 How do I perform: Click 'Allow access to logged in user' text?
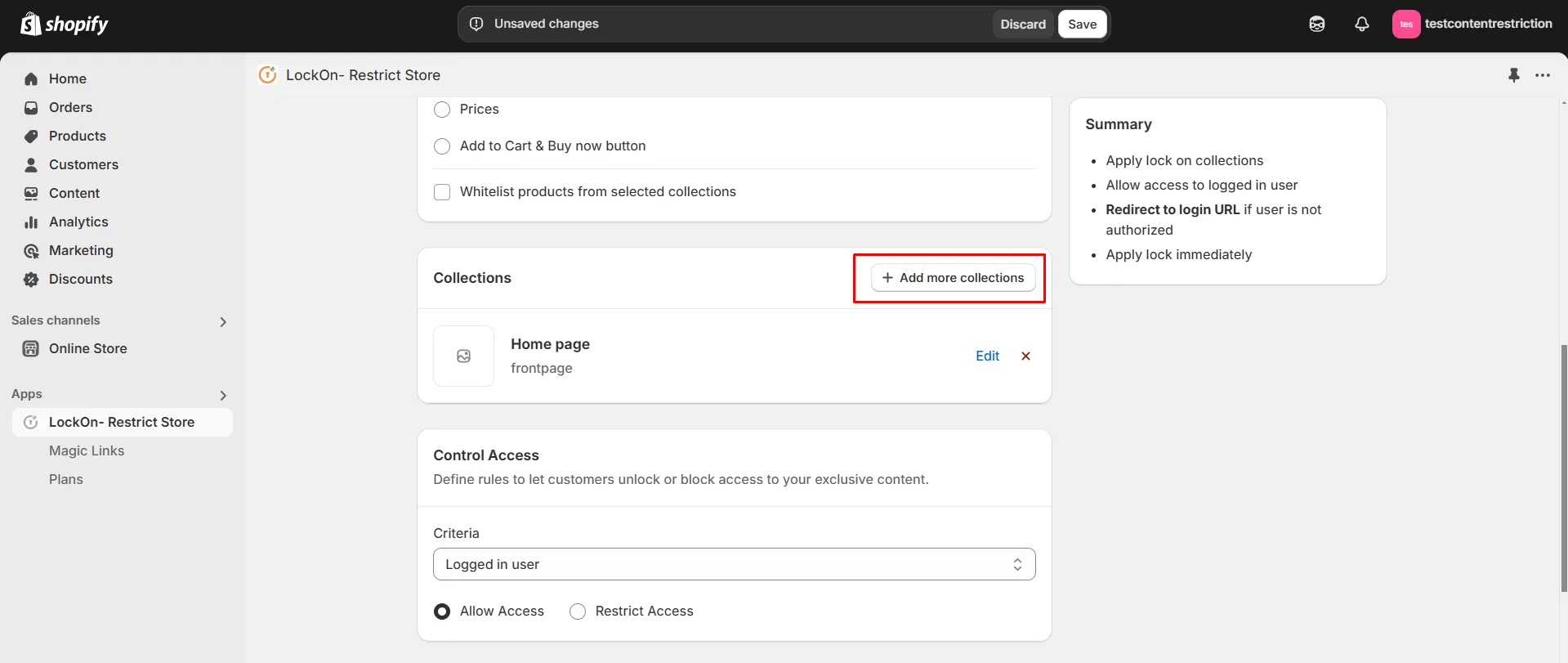[x=1201, y=185]
